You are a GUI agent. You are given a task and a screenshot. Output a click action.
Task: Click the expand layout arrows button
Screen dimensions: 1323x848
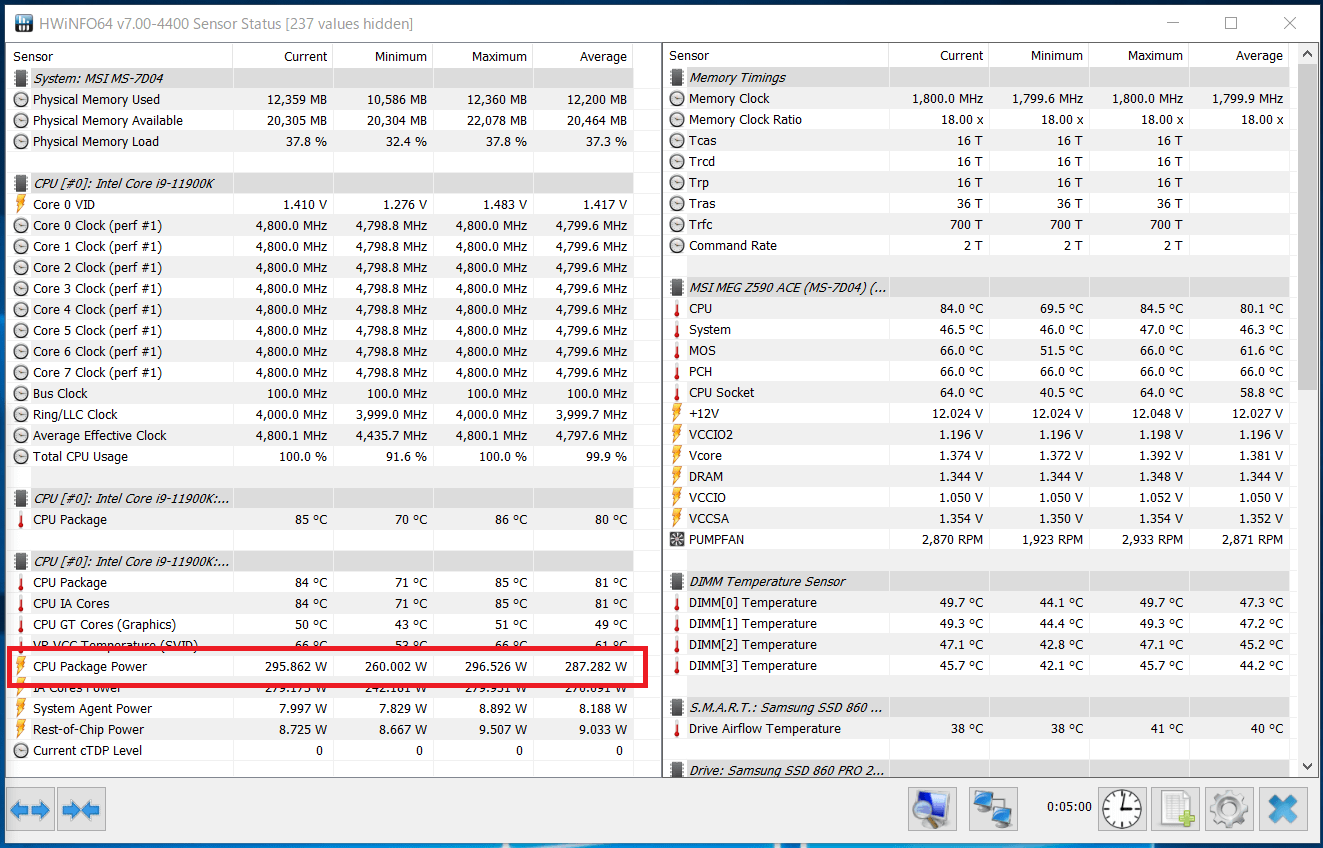[29, 809]
